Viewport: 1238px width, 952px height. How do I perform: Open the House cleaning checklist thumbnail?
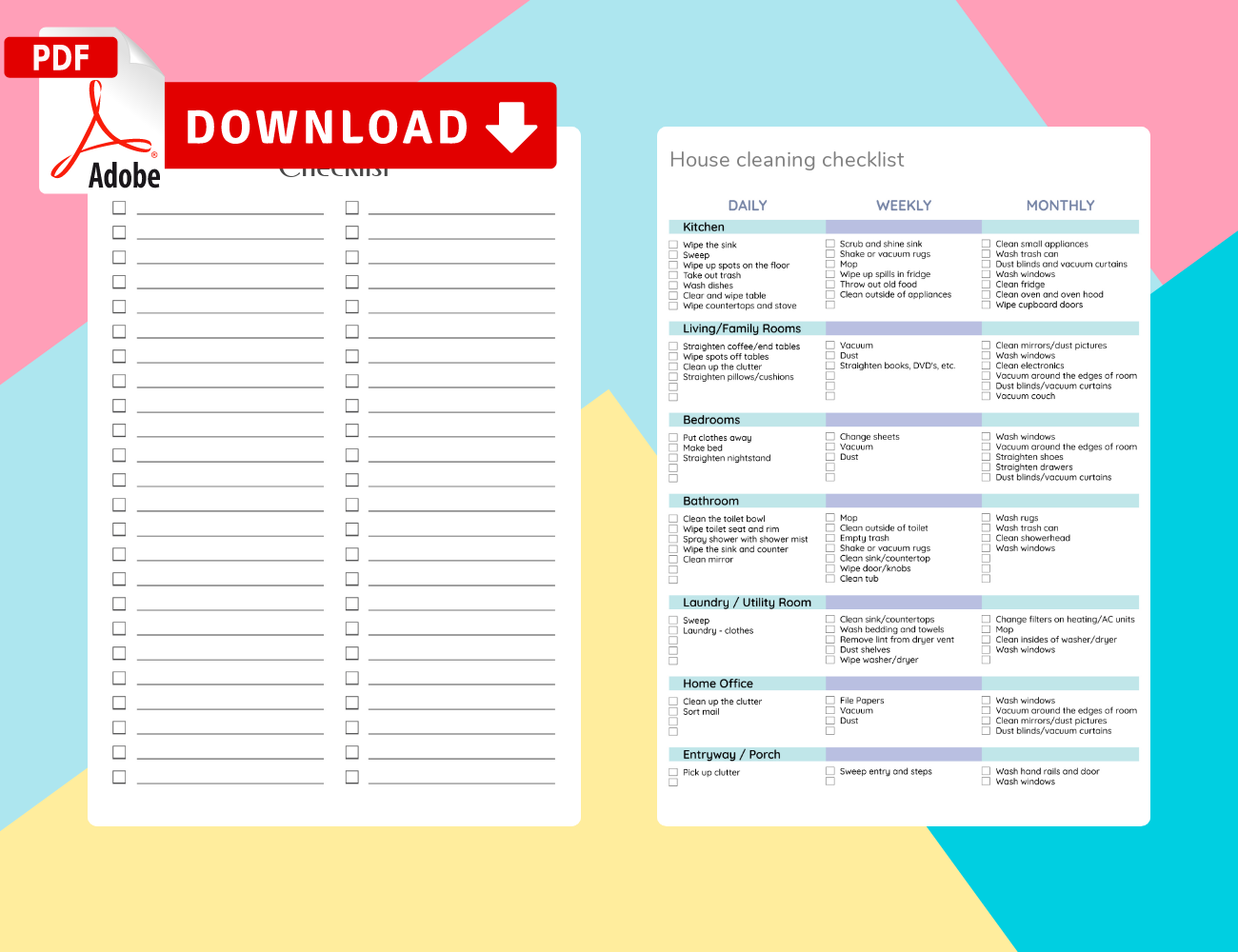click(904, 476)
